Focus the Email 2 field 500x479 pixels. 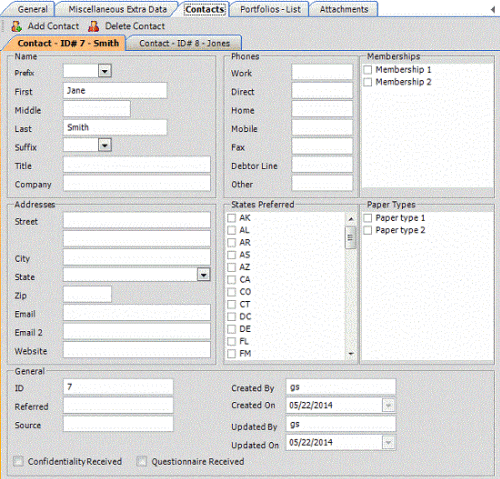137,331
